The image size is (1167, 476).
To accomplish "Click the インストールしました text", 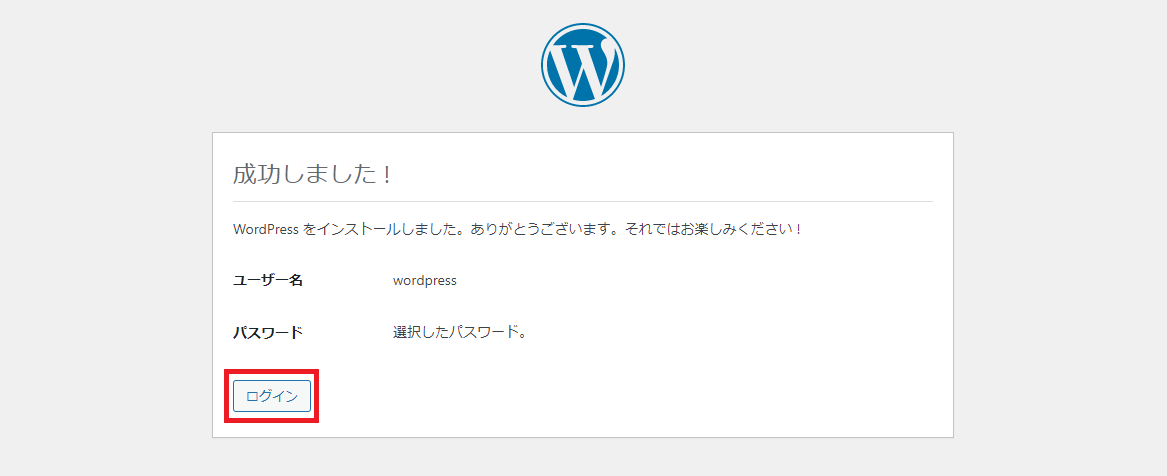I will click(x=380, y=229).
